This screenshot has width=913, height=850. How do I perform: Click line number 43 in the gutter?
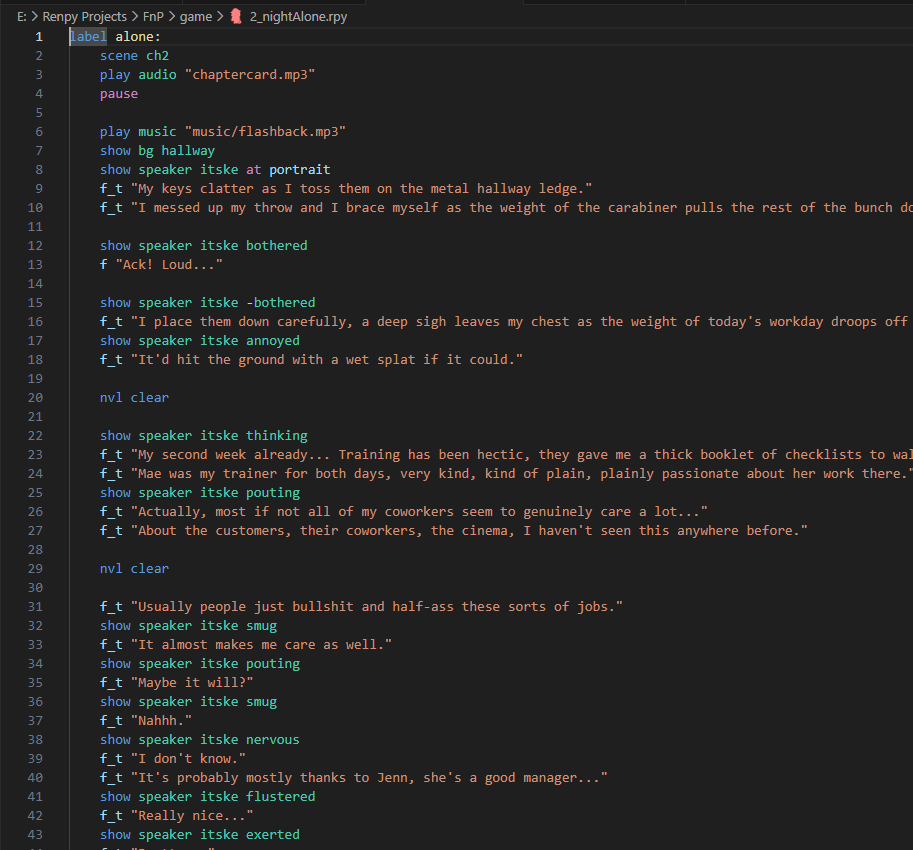click(36, 835)
